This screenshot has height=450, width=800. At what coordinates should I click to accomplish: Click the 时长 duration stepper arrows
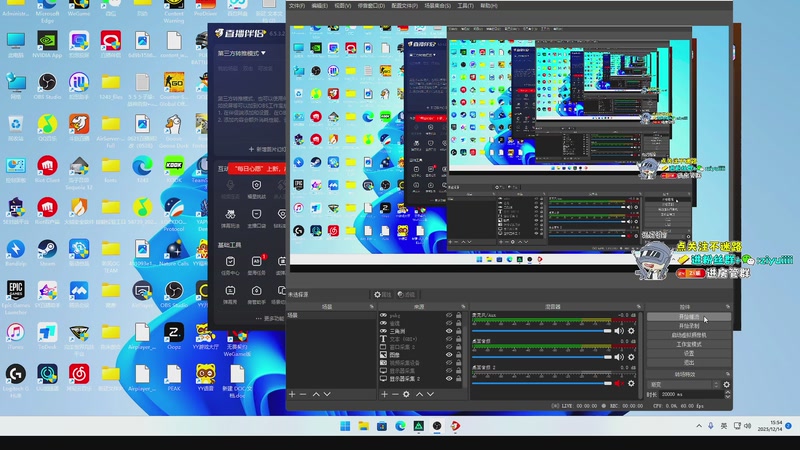728,394
